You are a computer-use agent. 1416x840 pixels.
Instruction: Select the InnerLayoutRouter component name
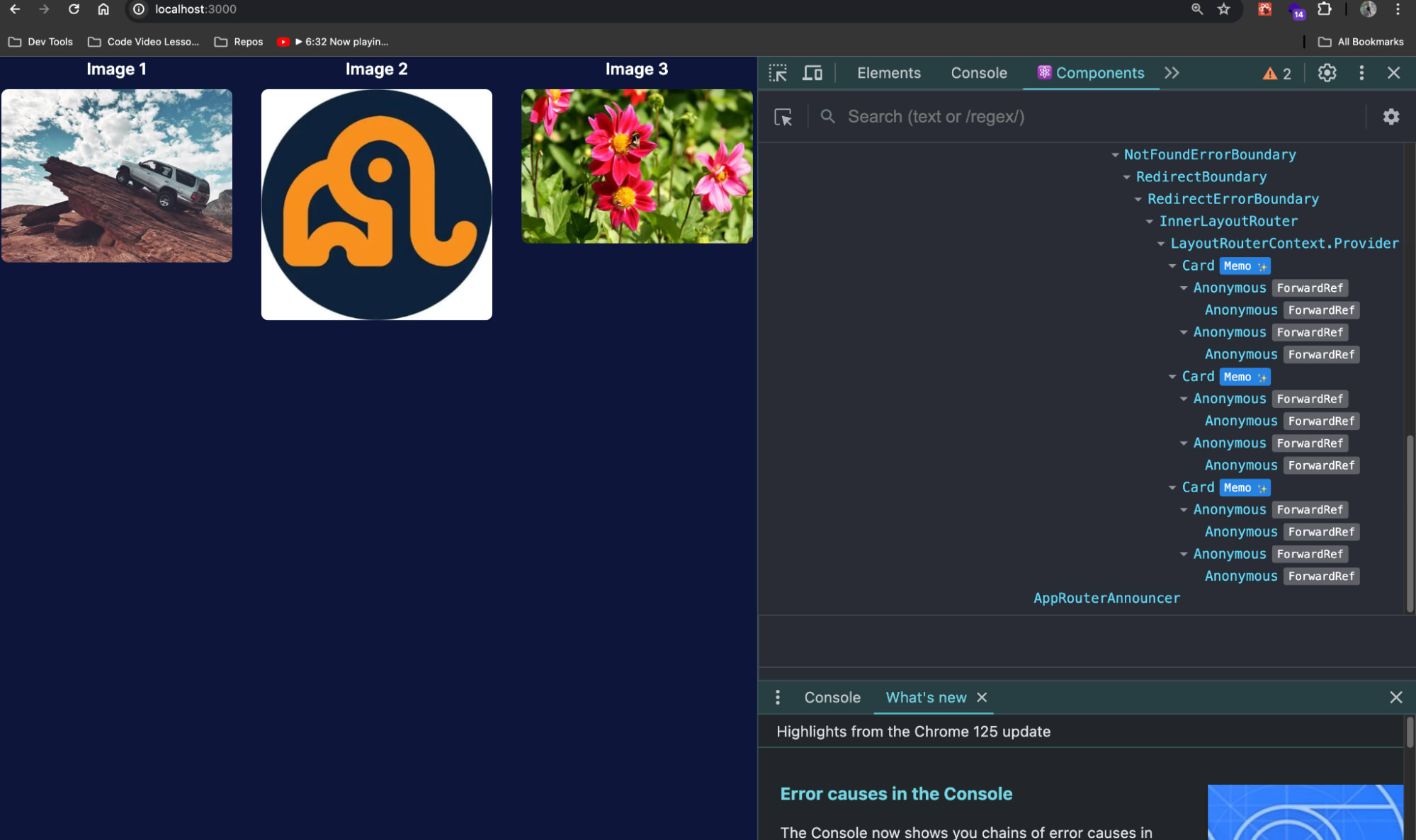pyautogui.click(x=1228, y=221)
